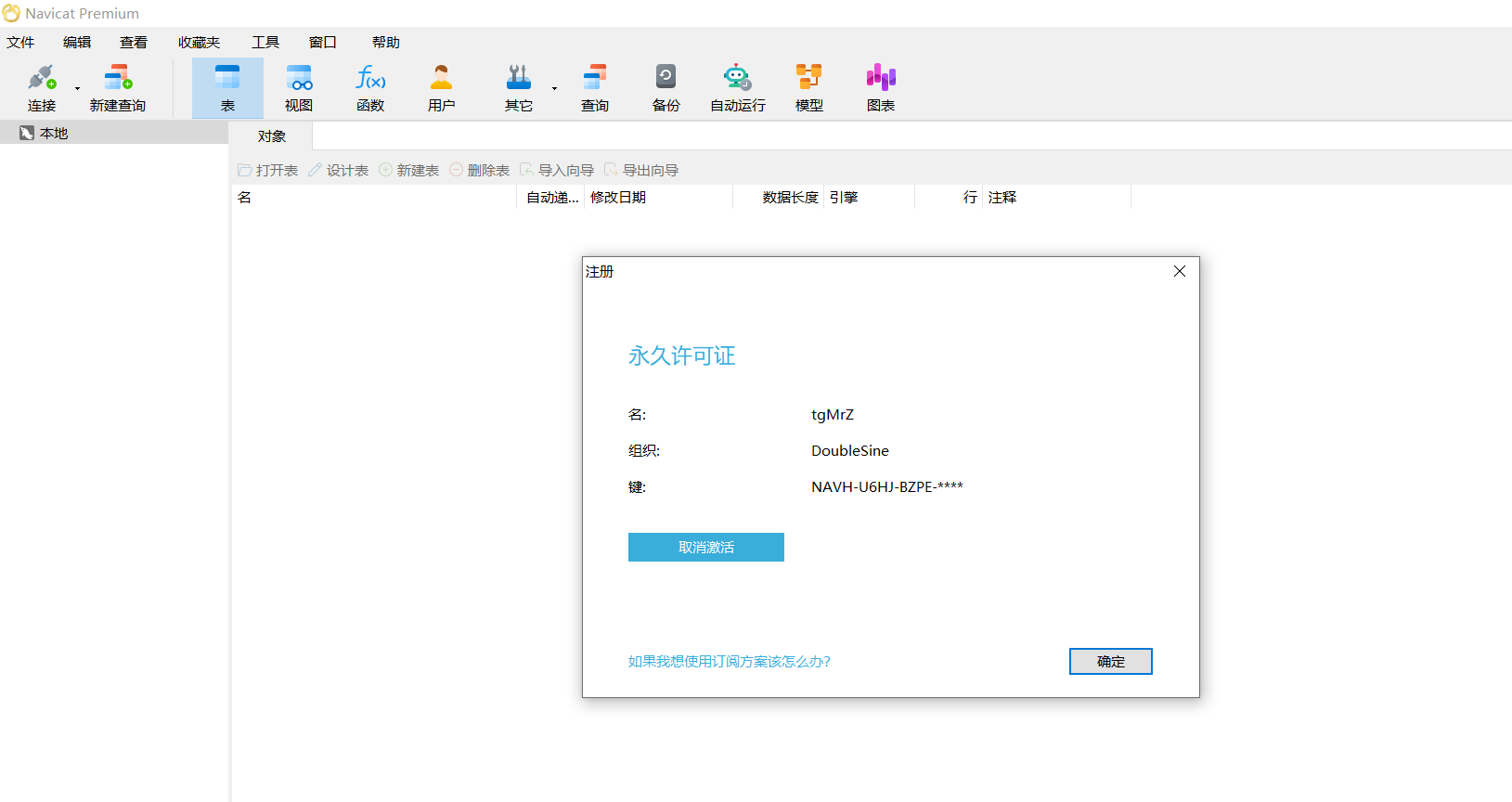Confirm the dialog with 确定
Image resolution: width=1512 pixels, height=802 pixels.
tap(1111, 662)
